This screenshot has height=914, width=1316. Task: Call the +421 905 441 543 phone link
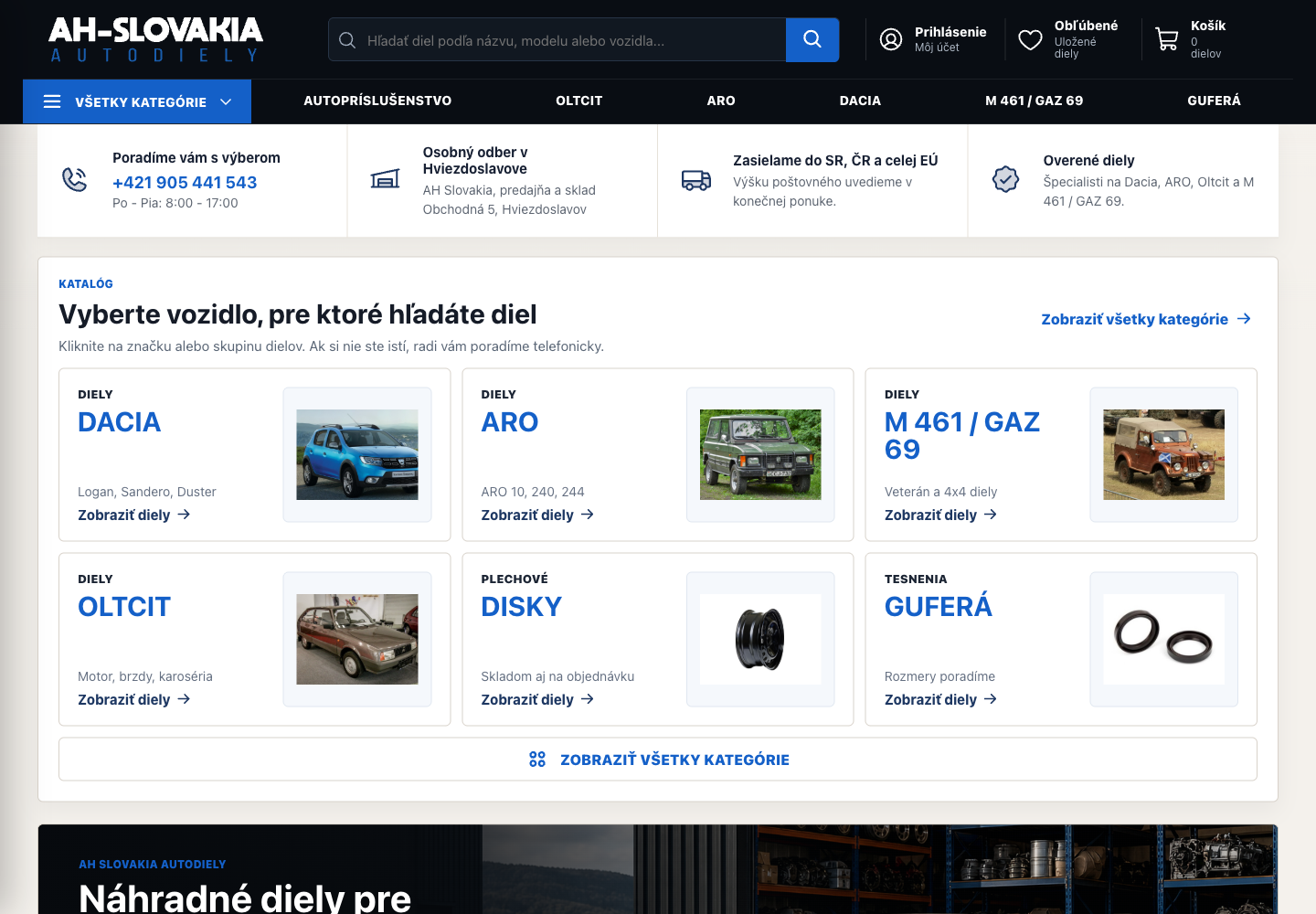coord(185,182)
